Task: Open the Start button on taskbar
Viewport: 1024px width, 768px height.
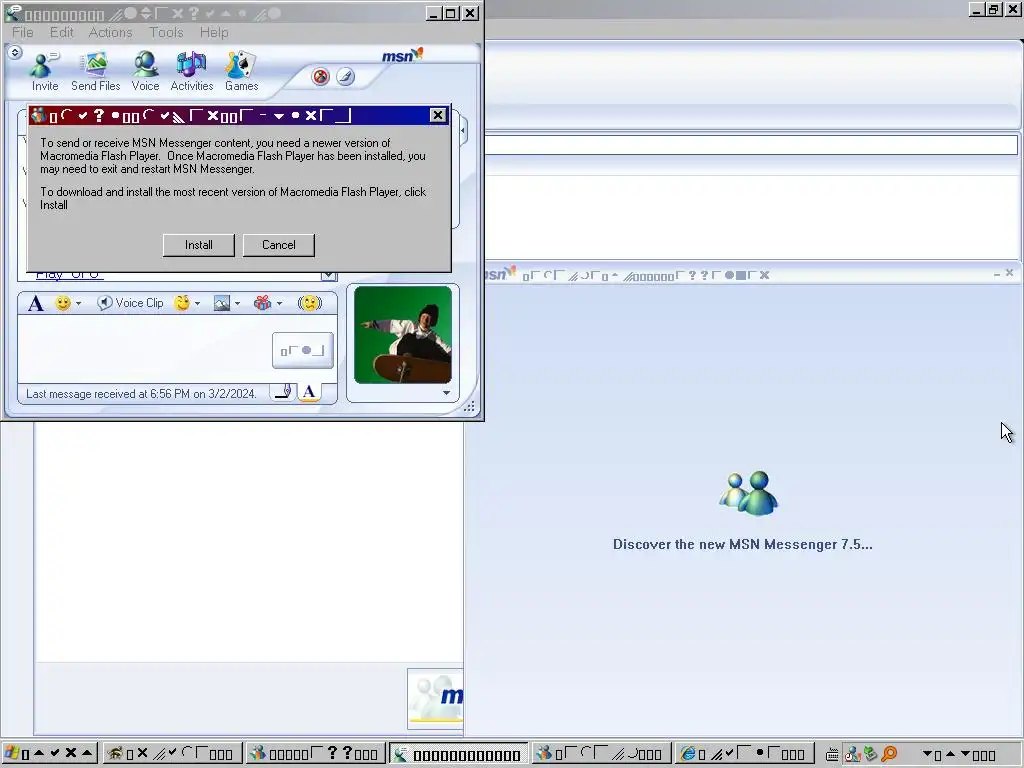Action: pos(50,754)
